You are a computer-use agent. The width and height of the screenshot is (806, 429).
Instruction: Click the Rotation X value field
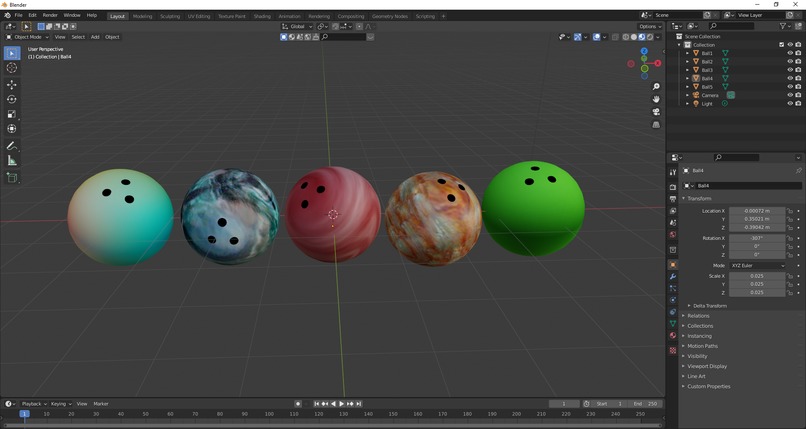(757, 238)
